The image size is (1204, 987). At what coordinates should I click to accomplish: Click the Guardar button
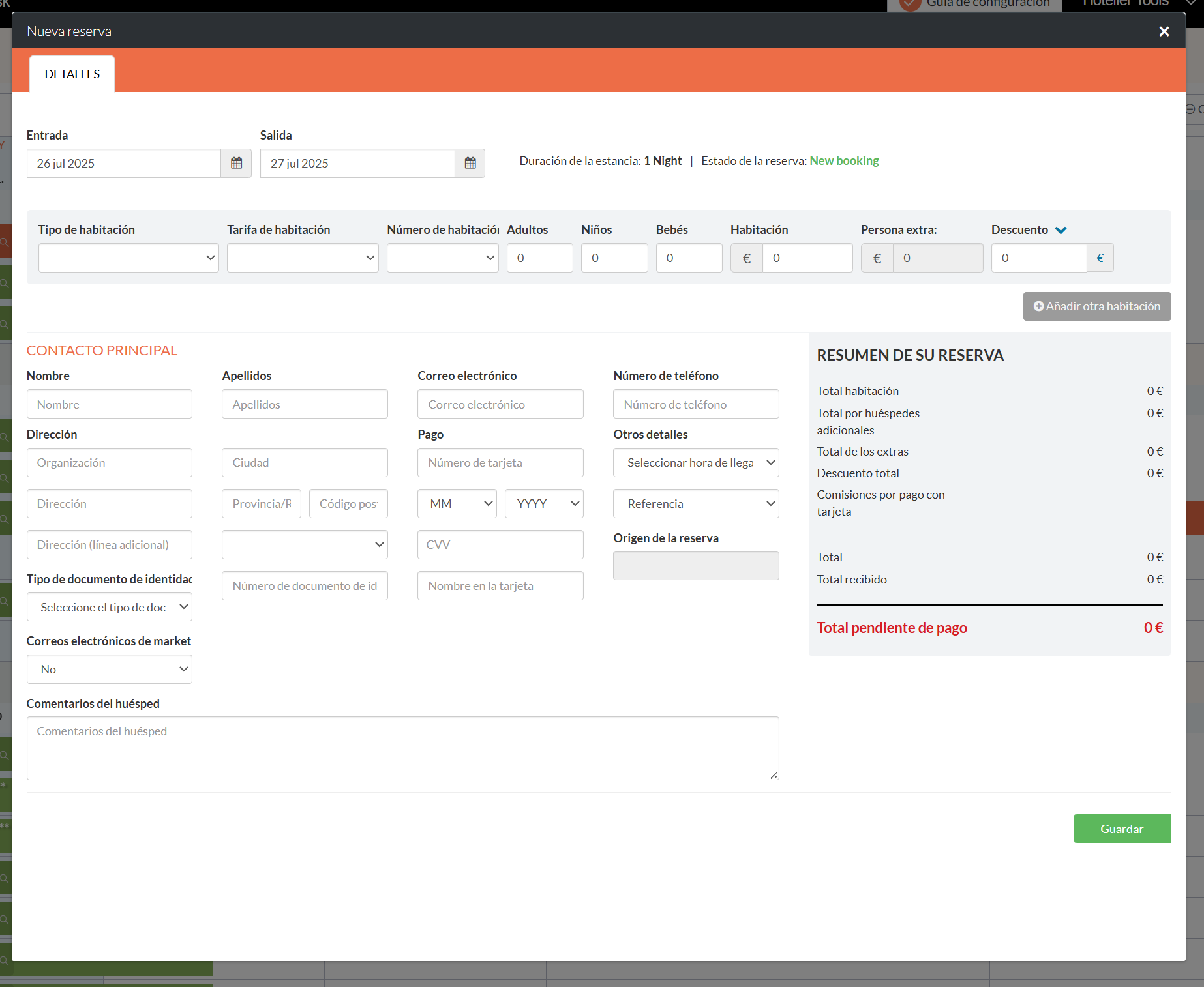coord(1122,829)
